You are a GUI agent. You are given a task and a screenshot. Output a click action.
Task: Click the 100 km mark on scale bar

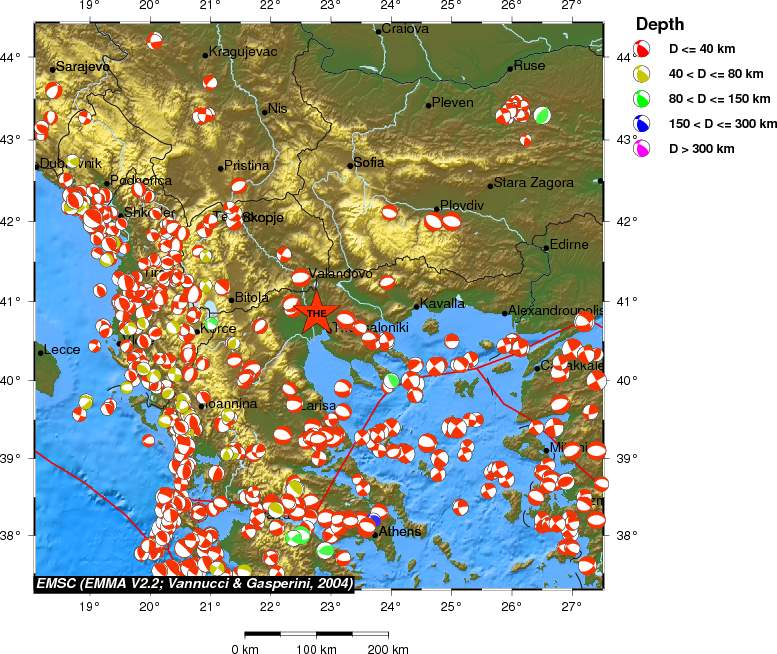pyautogui.click(x=317, y=650)
